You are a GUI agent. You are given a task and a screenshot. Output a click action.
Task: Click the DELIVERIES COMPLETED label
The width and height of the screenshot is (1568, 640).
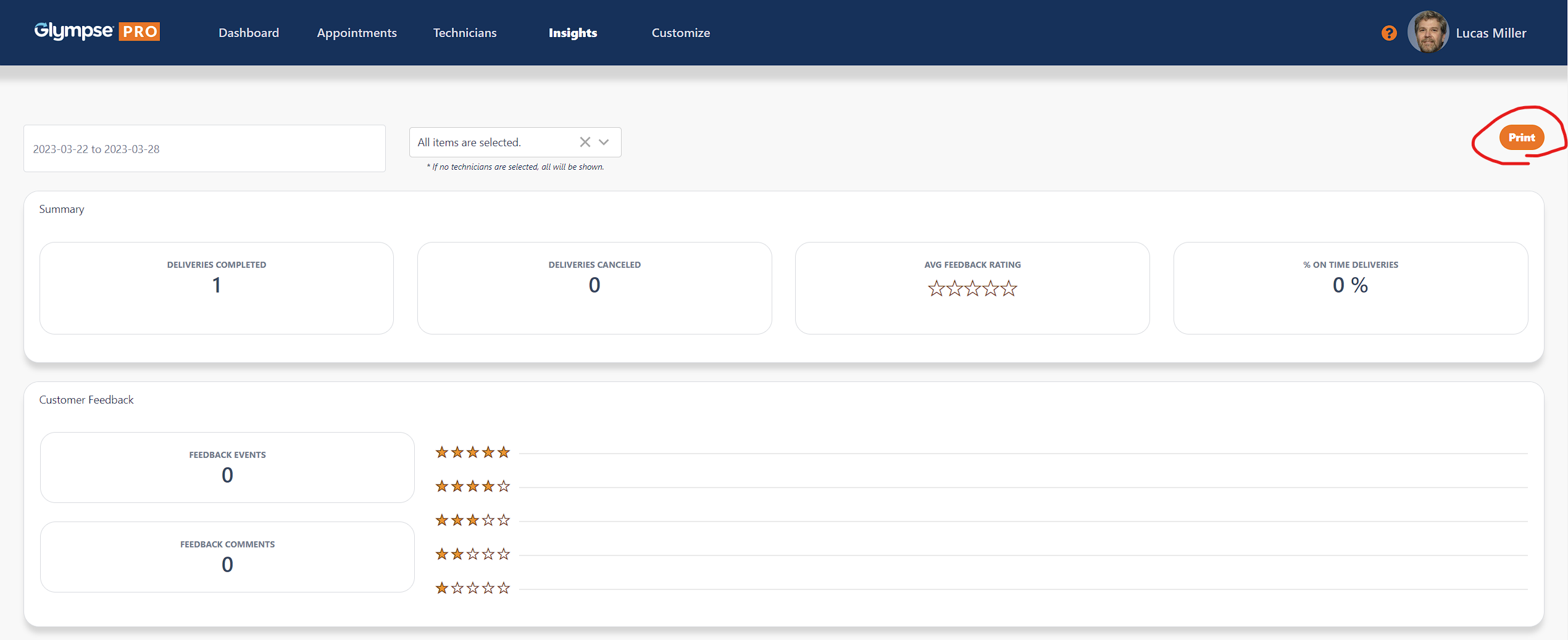pyautogui.click(x=217, y=265)
